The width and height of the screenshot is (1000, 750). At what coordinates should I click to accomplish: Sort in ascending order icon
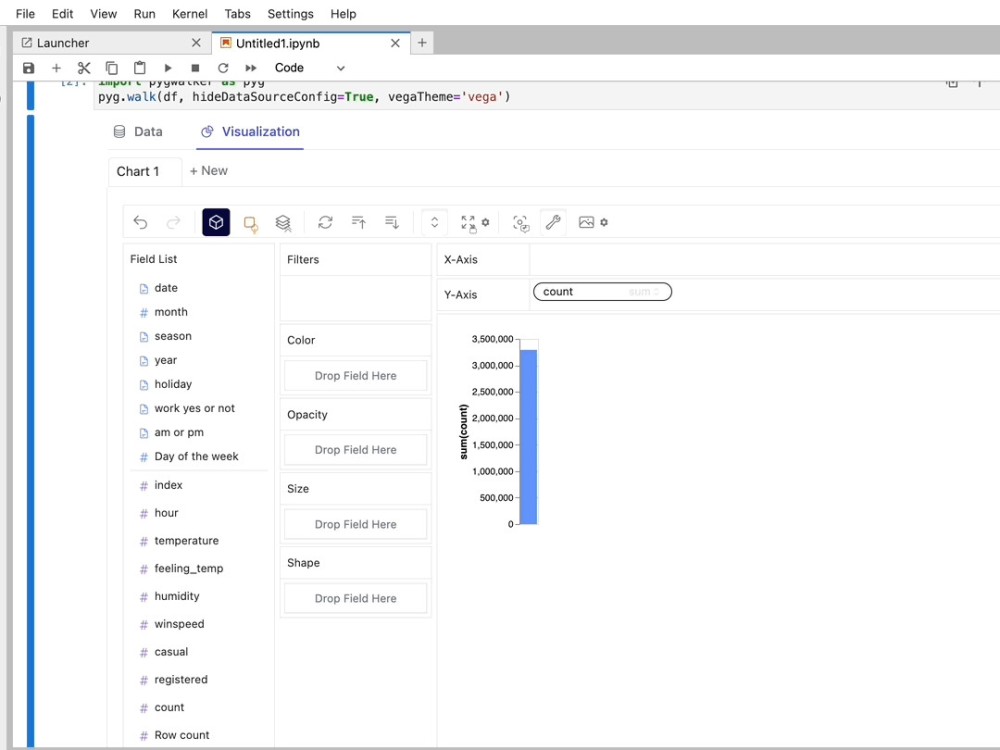[x=359, y=222]
